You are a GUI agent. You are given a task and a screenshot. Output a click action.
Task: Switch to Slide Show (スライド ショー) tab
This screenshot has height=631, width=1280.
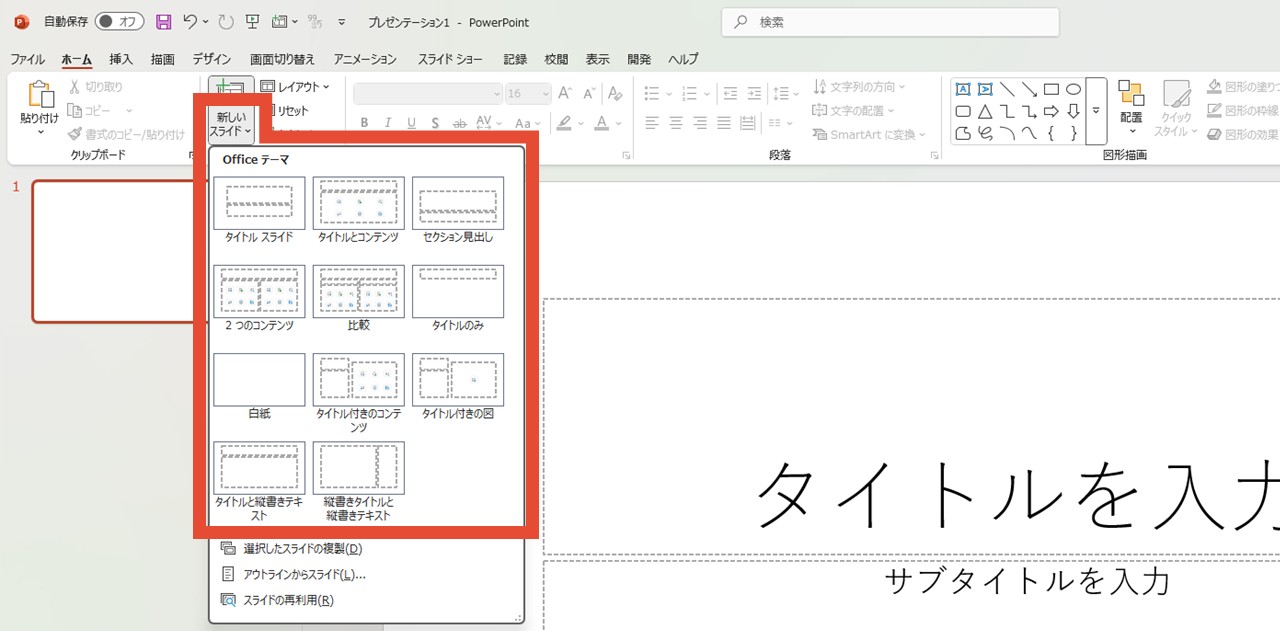point(450,59)
